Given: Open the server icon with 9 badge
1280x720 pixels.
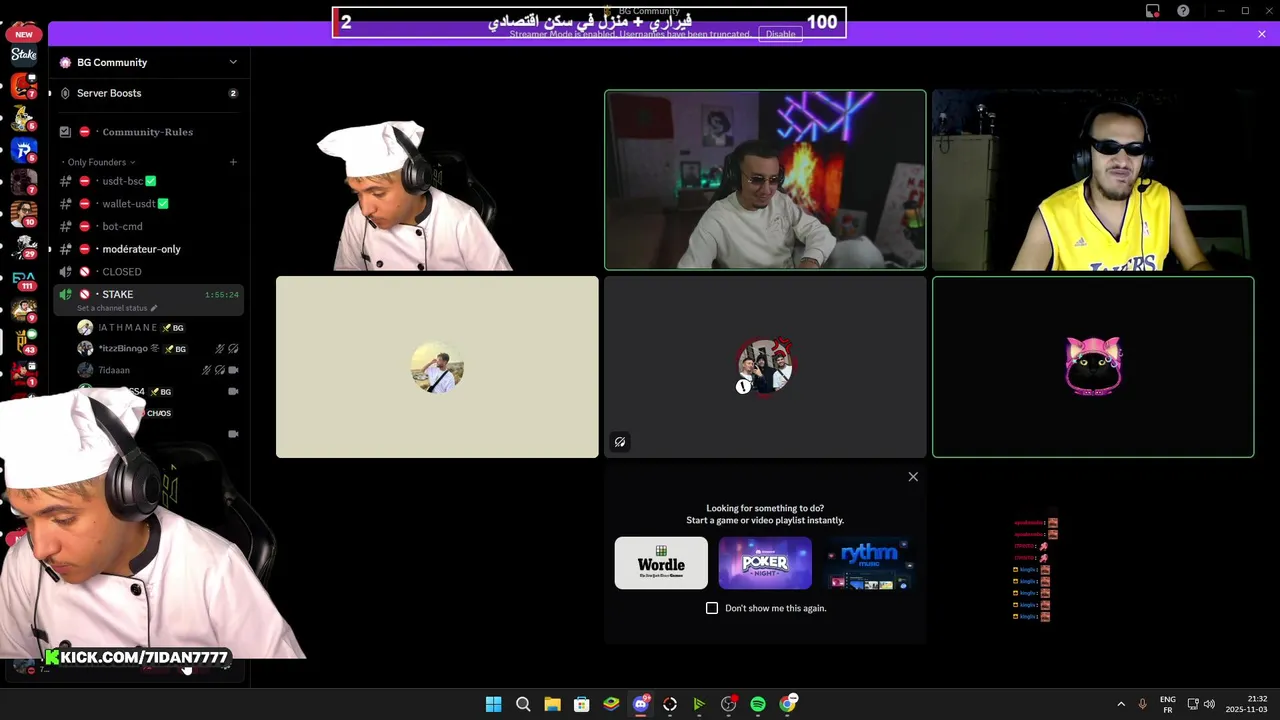Looking at the screenshot, I should [x=24, y=309].
